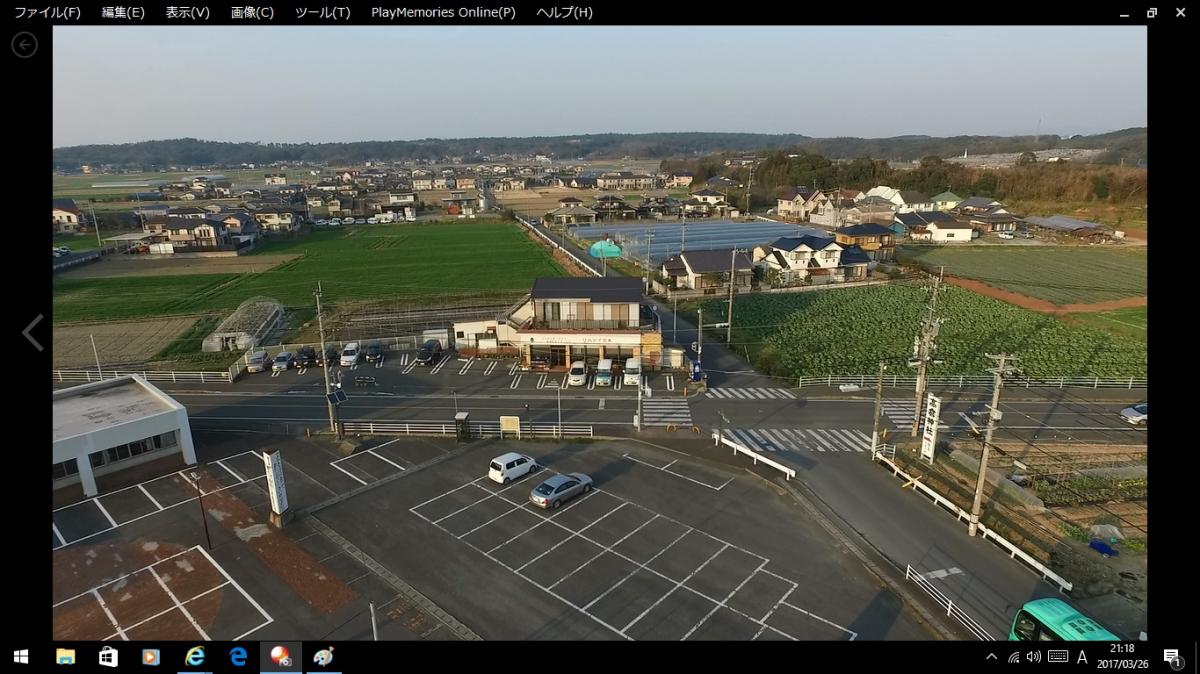Restore down the PlayMemories window
Image resolution: width=1200 pixels, height=674 pixels.
tap(1152, 12)
